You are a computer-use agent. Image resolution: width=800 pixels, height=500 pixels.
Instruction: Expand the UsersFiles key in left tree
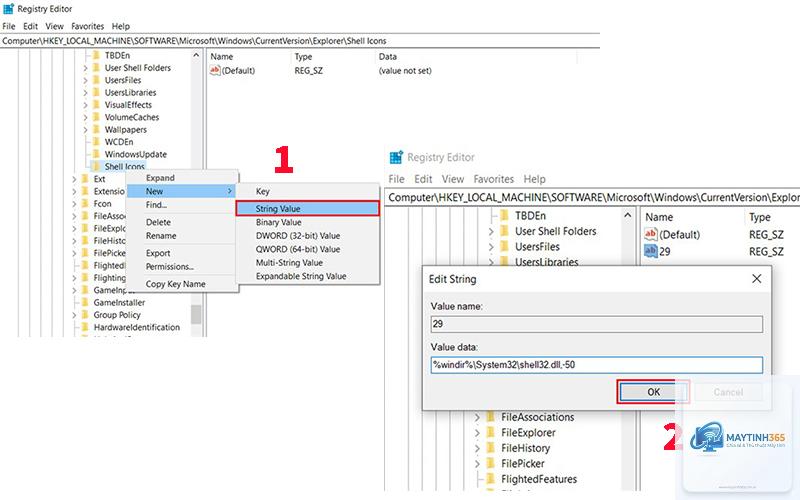coord(85,80)
